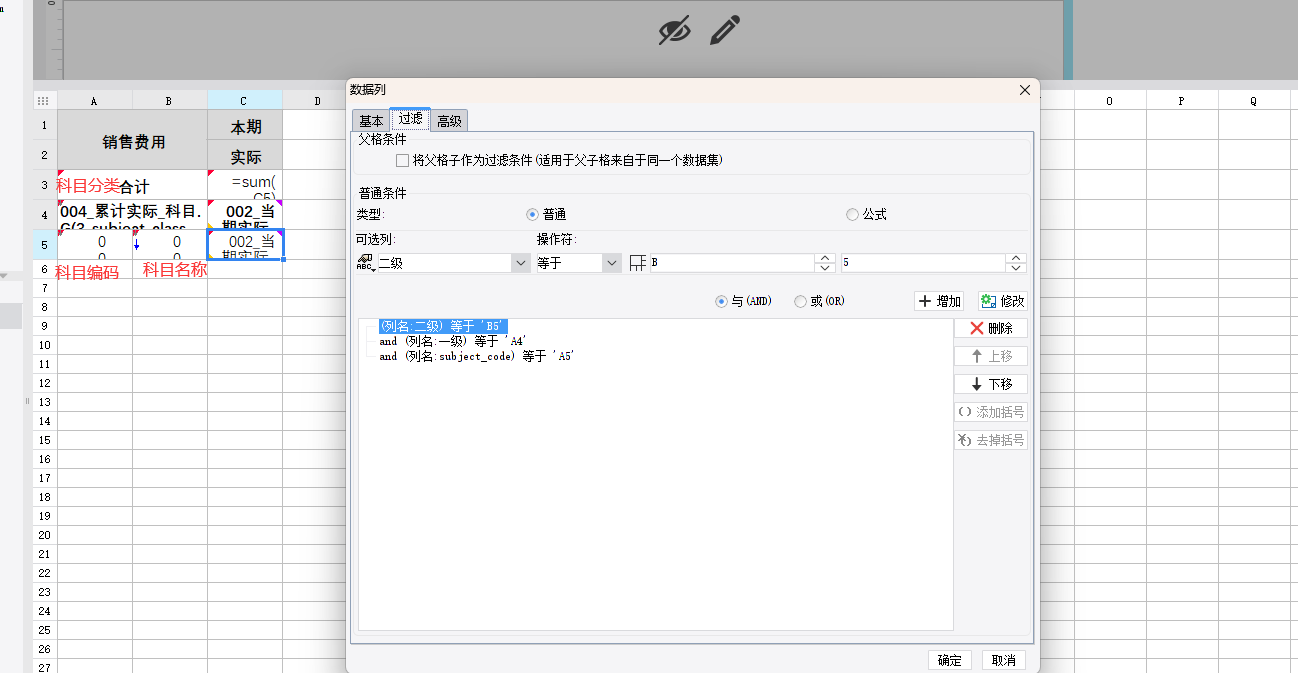Click the cell grid icon before column field B
Screen dimensions: 1298x673
click(638, 263)
